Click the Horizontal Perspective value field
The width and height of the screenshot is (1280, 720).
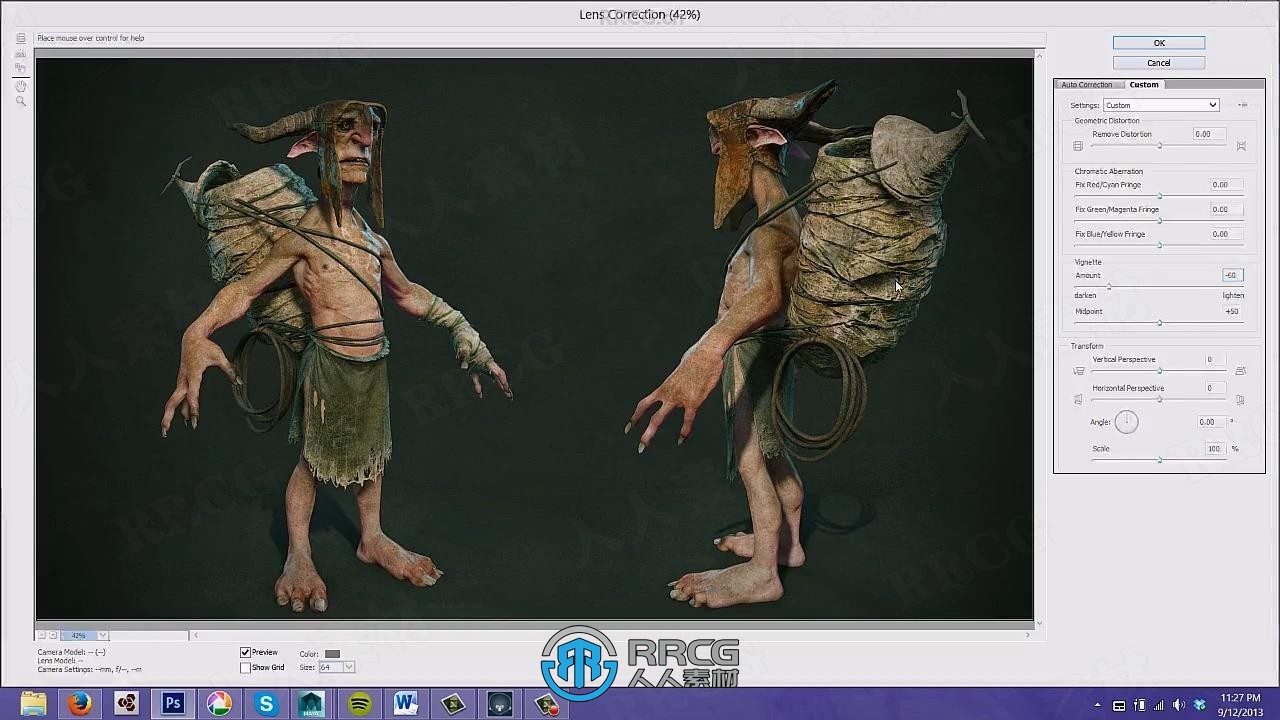(x=1215, y=388)
